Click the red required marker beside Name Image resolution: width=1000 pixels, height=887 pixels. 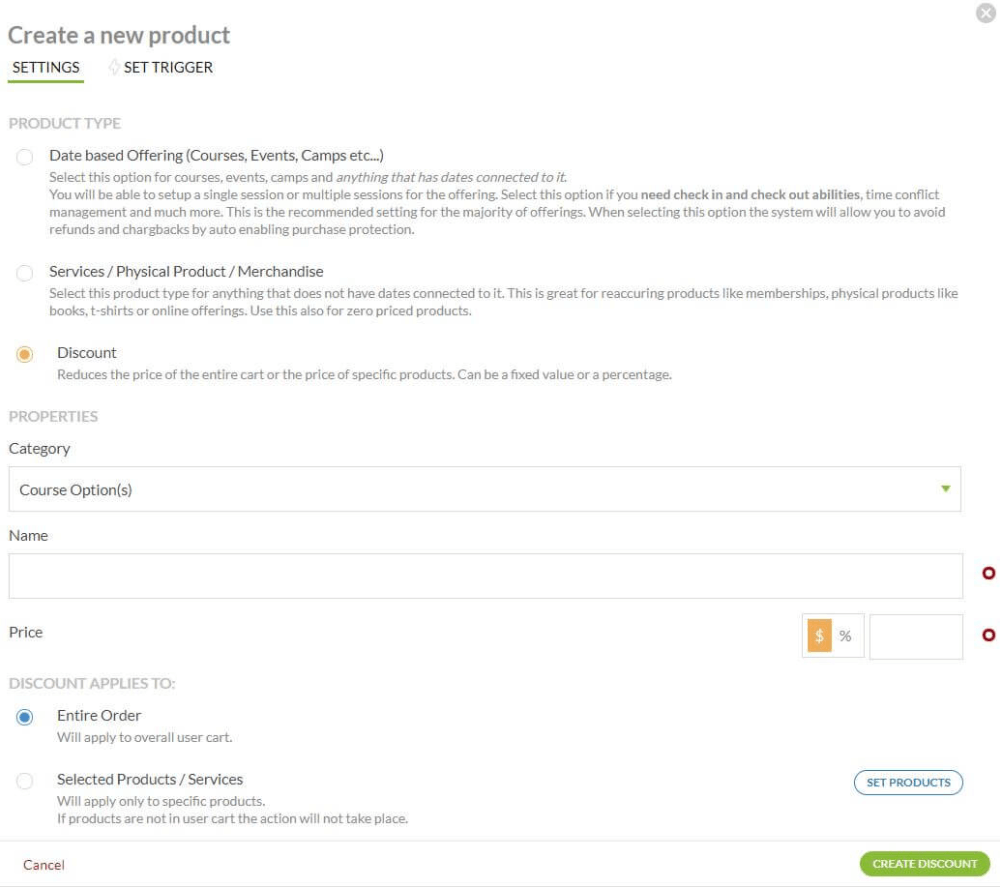[989, 574]
